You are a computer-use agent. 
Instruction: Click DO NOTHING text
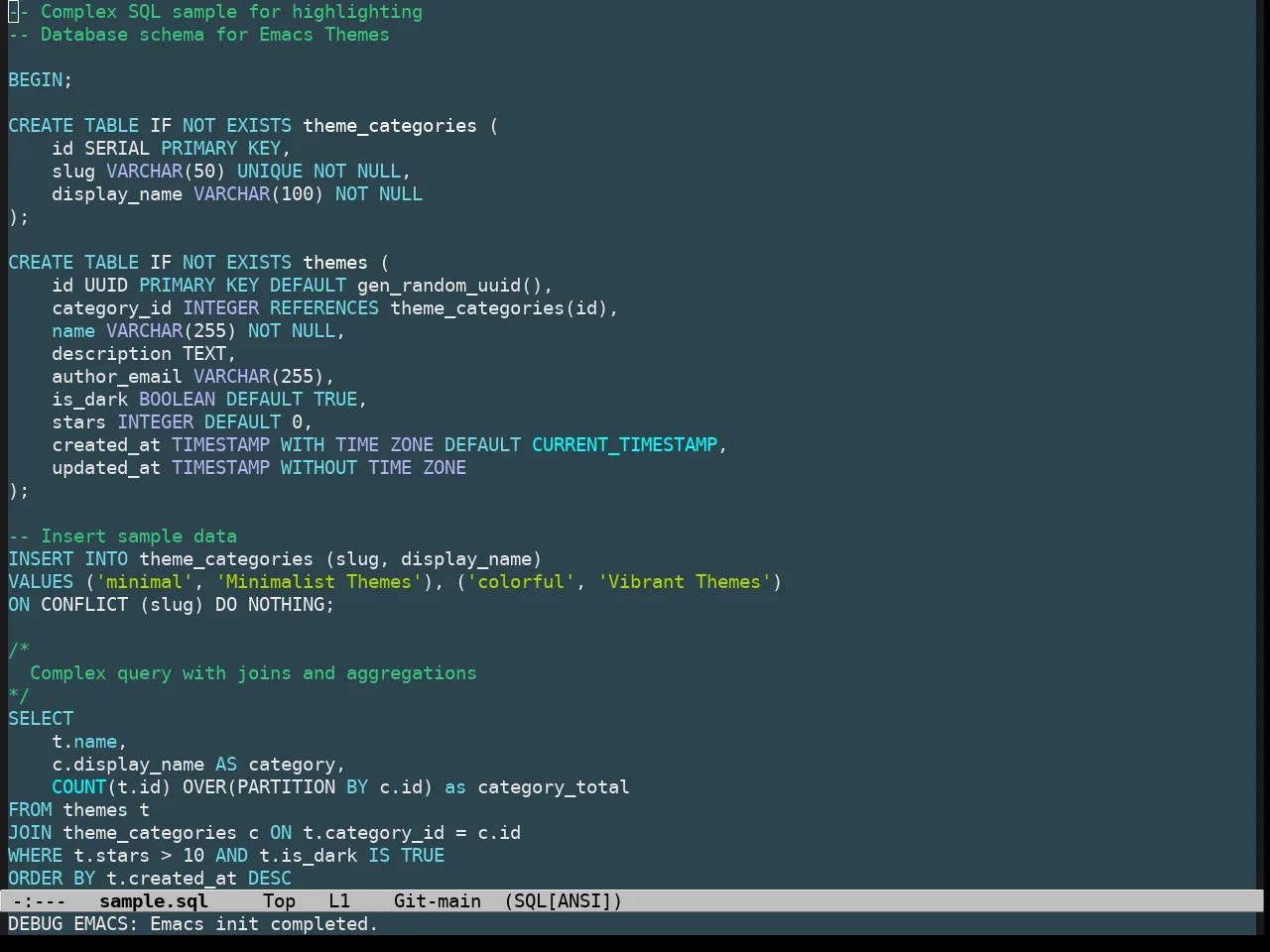(x=270, y=605)
